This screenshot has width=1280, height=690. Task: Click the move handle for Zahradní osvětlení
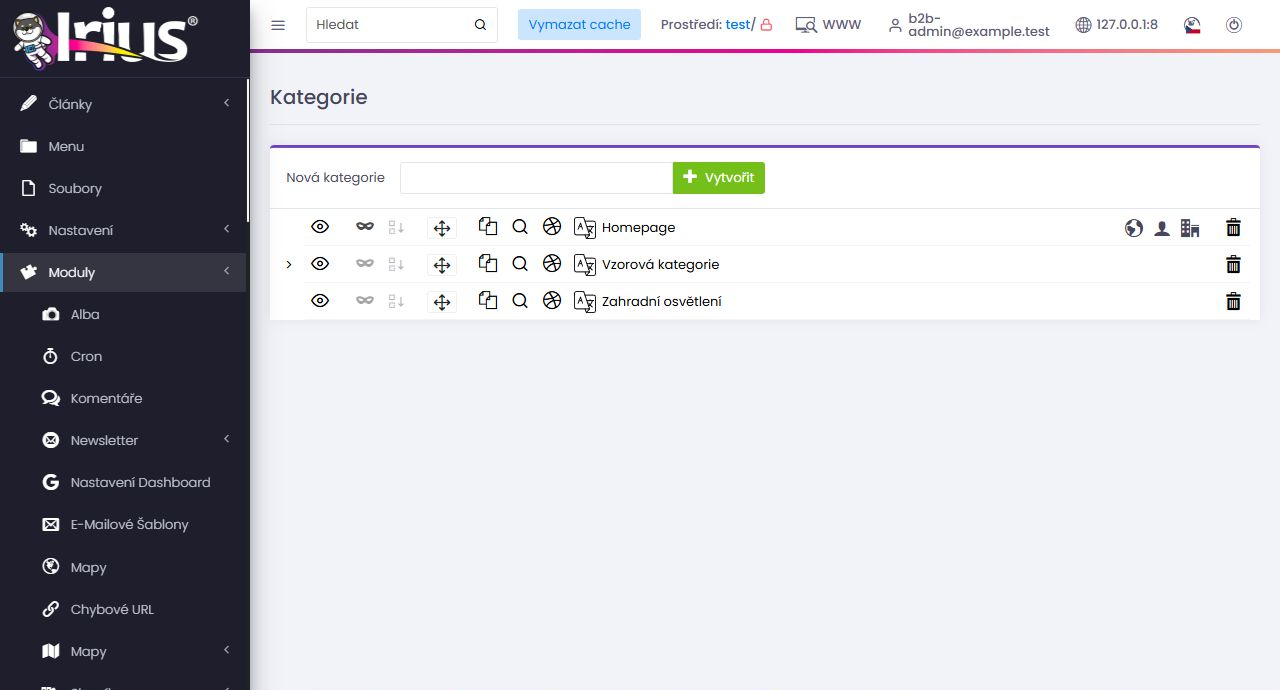tap(442, 302)
